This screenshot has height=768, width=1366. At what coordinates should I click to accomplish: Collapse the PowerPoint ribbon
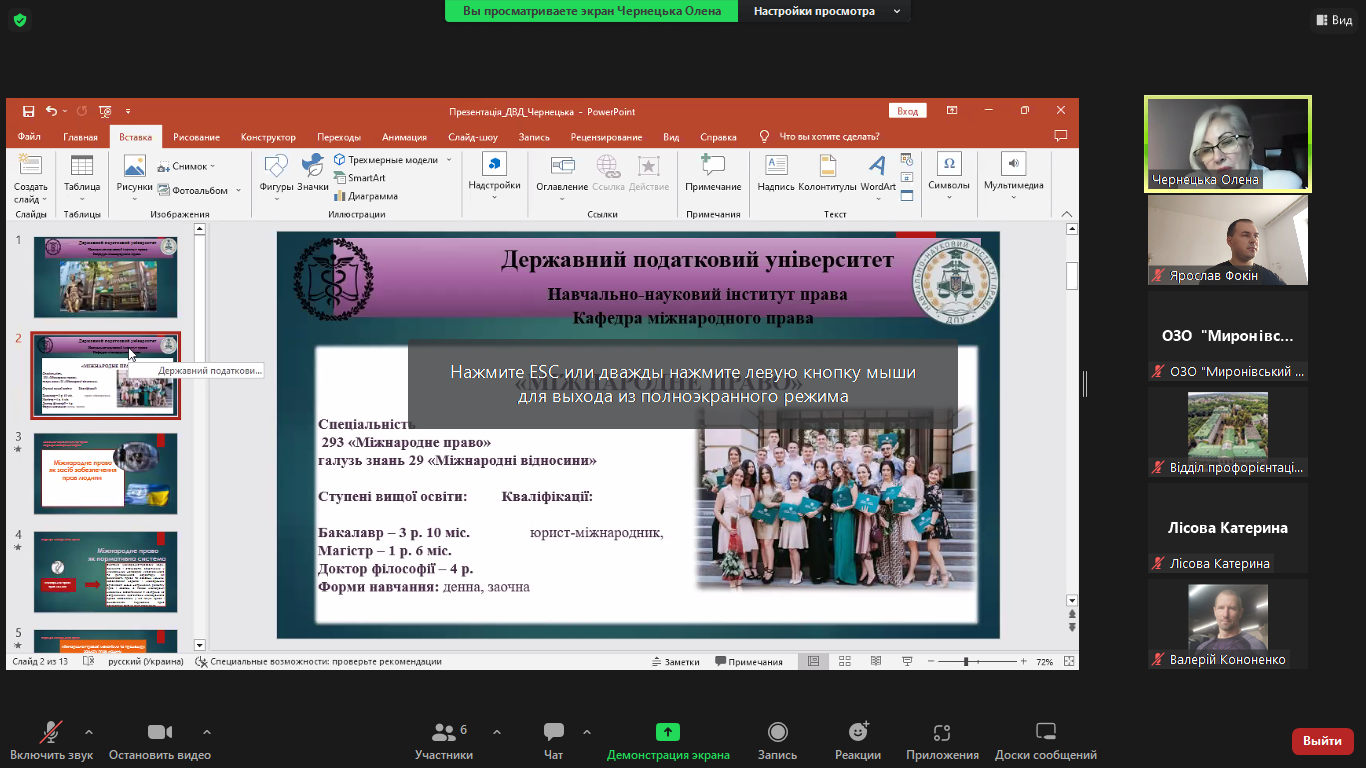click(x=1066, y=213)
